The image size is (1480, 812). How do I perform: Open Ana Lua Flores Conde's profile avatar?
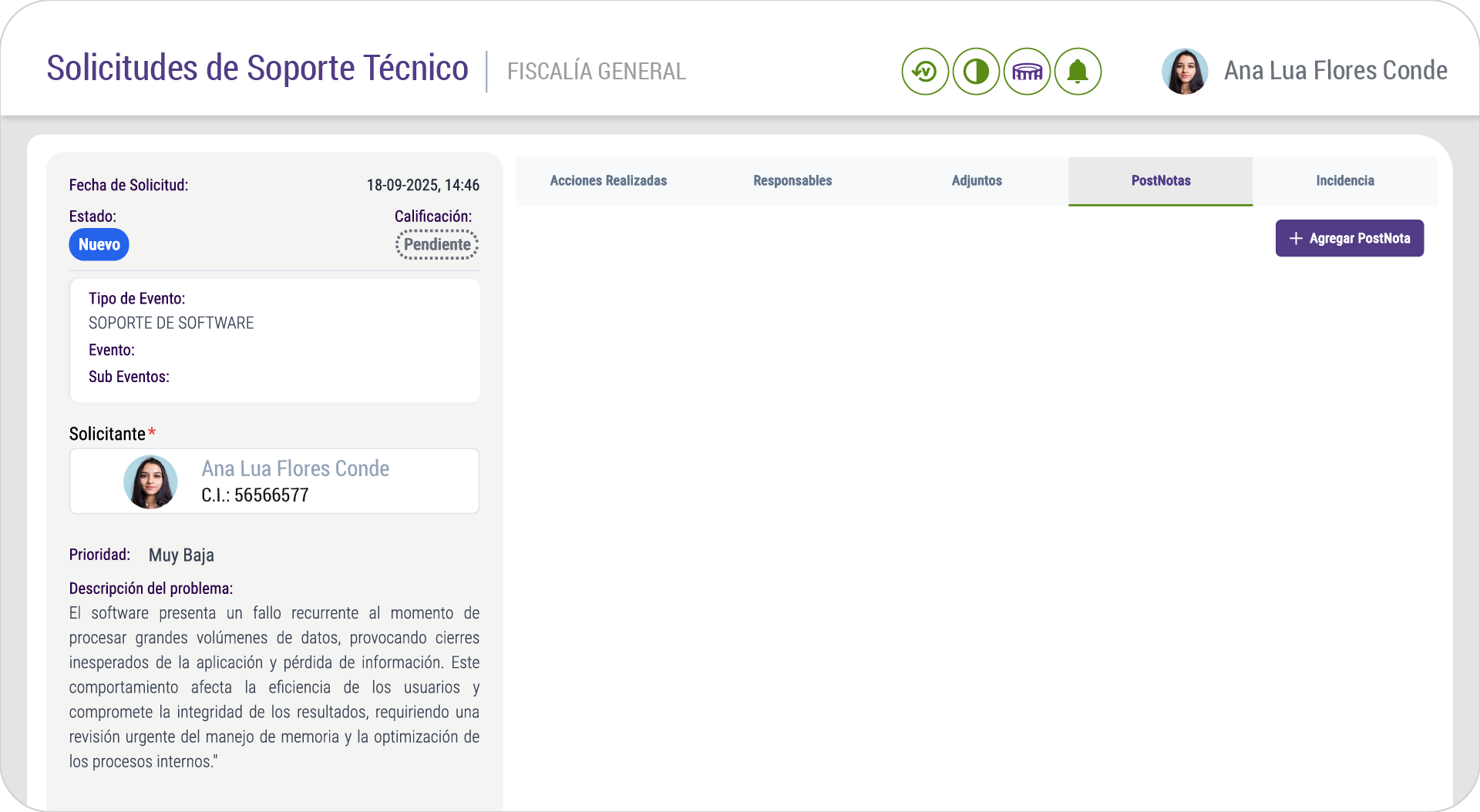(x=1185, y=70)
